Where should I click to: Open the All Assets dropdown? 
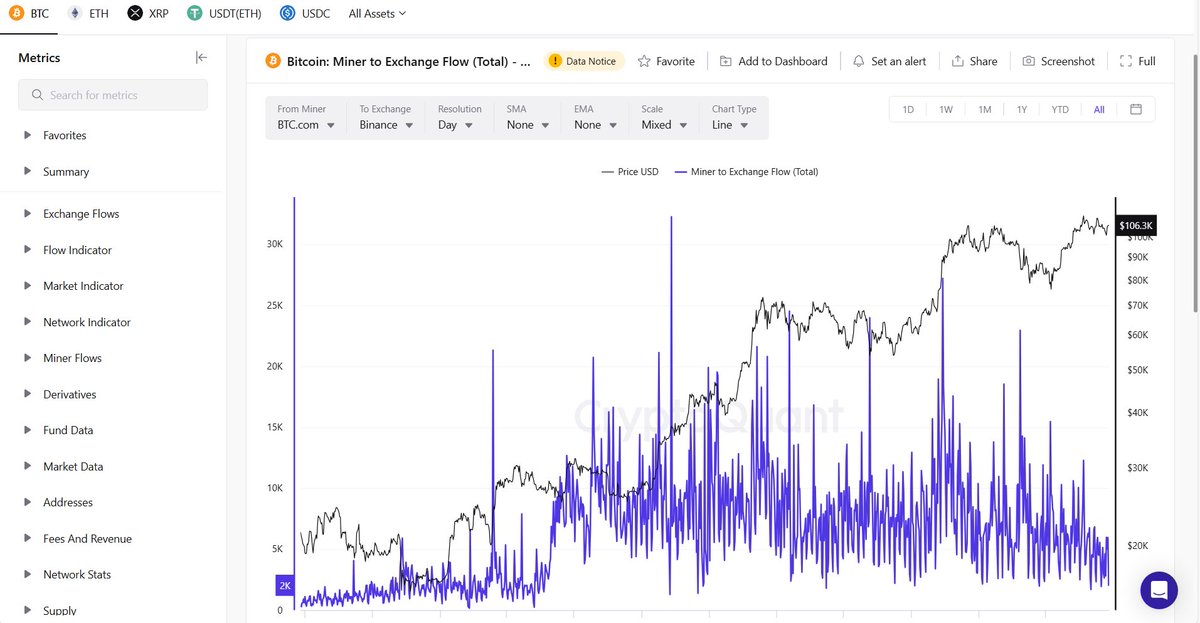tap(377, 14)
